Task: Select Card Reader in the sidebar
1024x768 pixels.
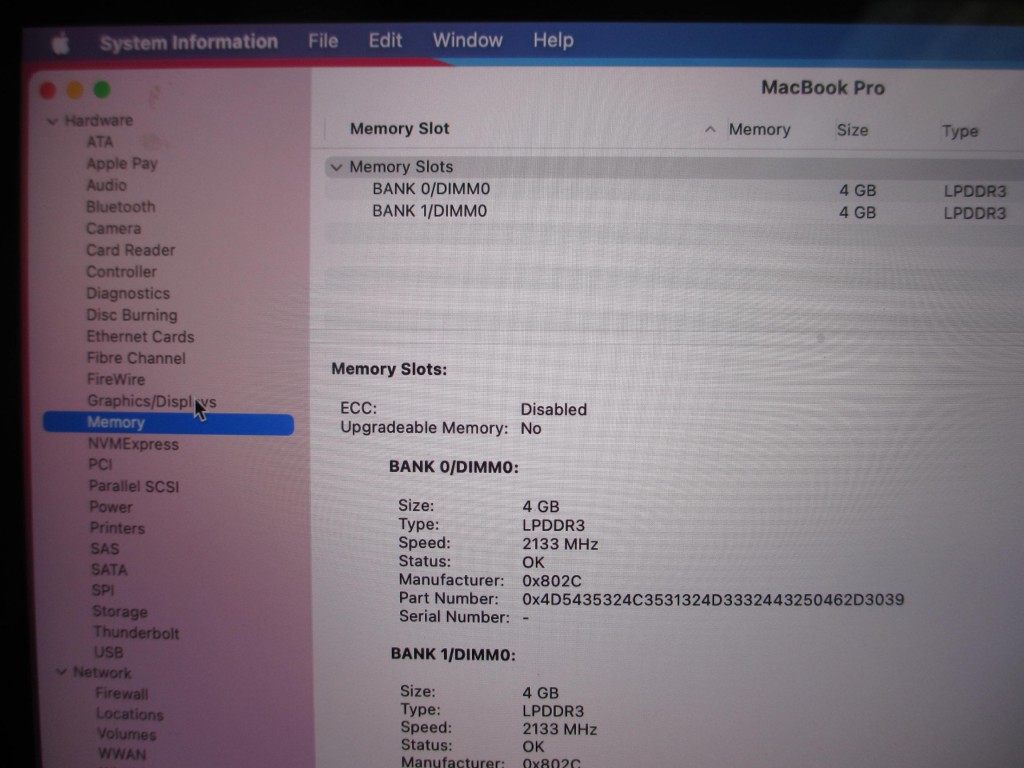Action: click(x=131, y=250)
